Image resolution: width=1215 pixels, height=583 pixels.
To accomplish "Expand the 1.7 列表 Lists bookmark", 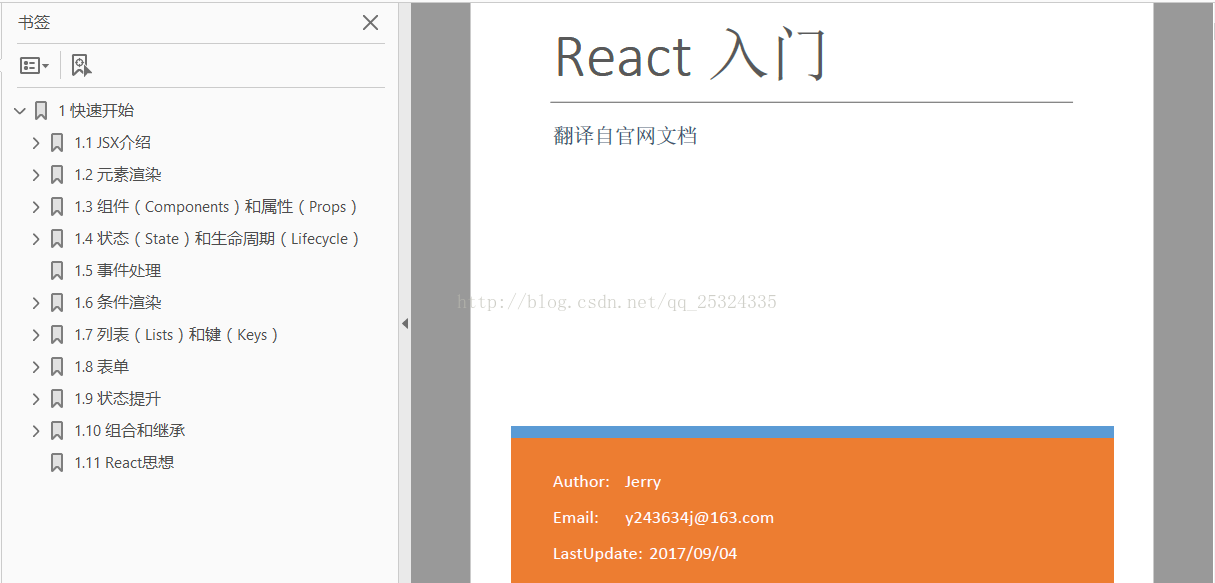I will point(36,335).
